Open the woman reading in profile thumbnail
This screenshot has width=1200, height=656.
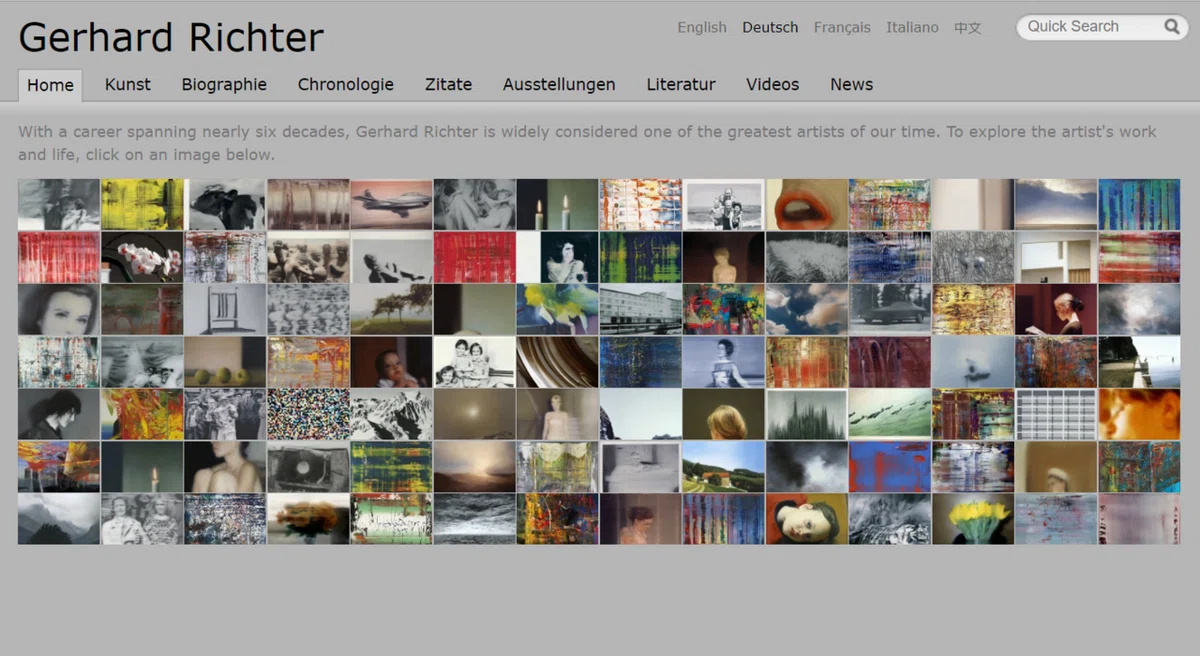(1056, 309)
